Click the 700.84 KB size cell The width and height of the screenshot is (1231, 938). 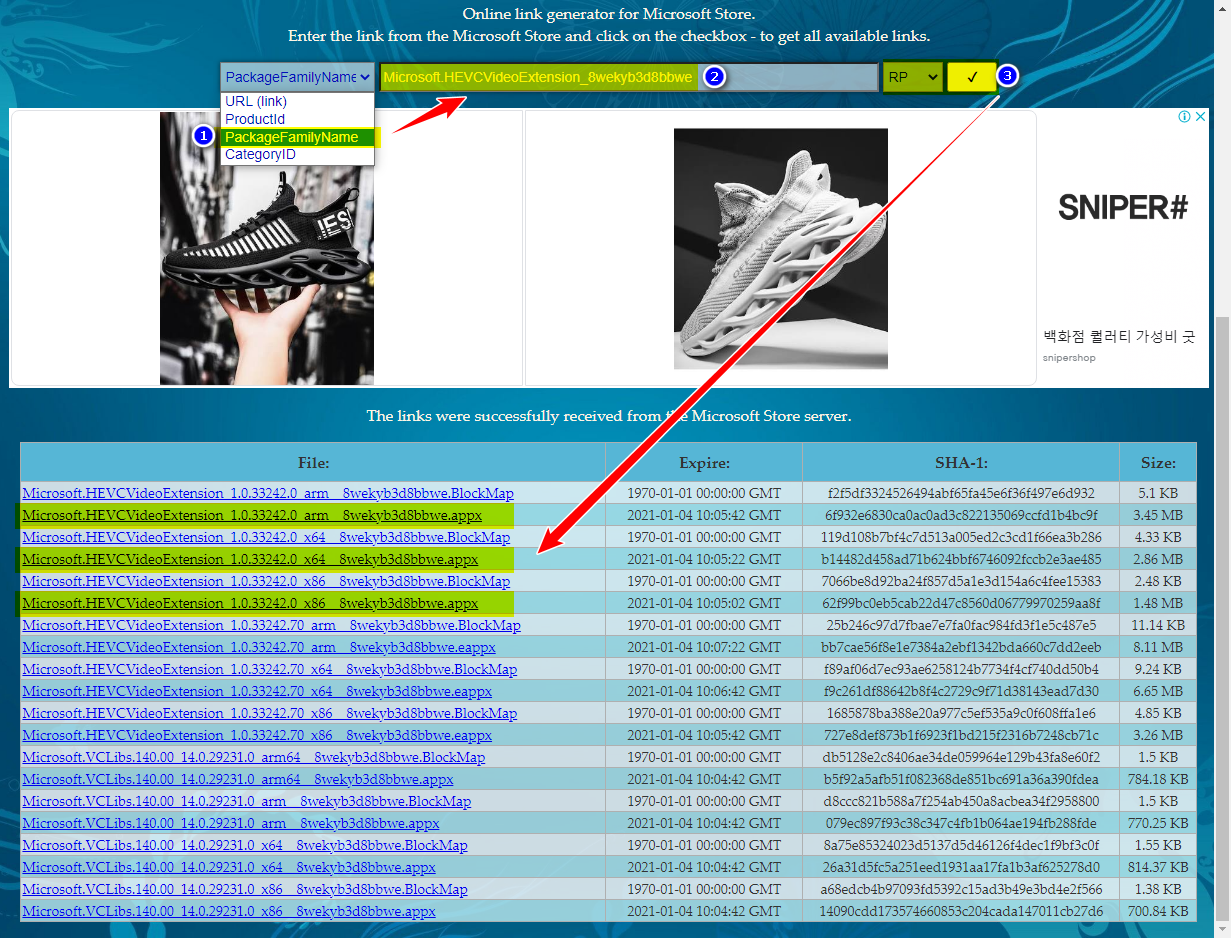(1158, 911)
